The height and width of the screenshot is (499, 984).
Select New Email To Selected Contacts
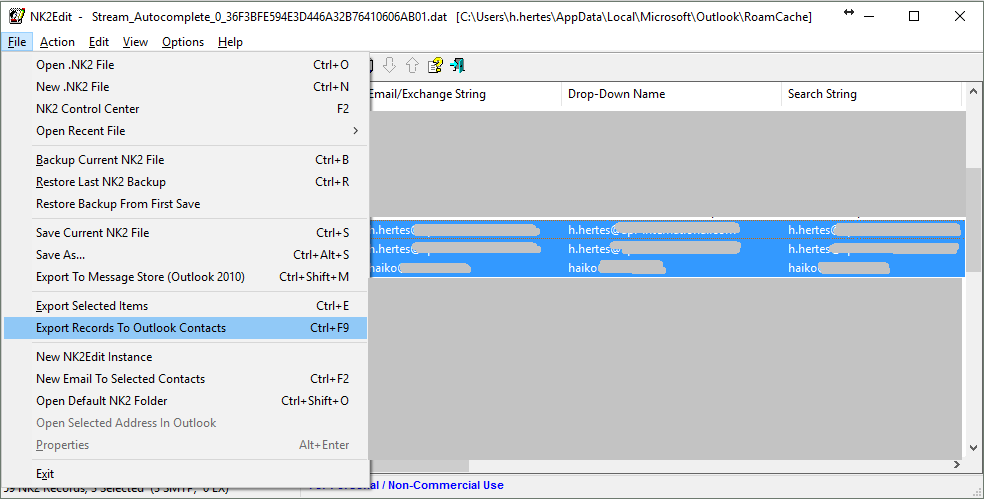click(x=185, y=378)
